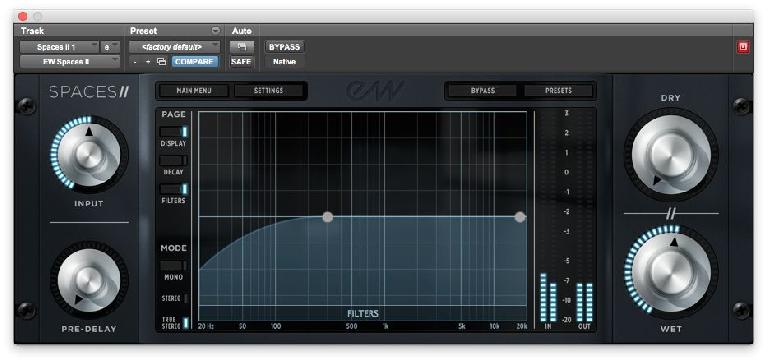Open the MAIN MENU in Spaces II
Viewport: 768px width, 363px height.
point(193,91)
